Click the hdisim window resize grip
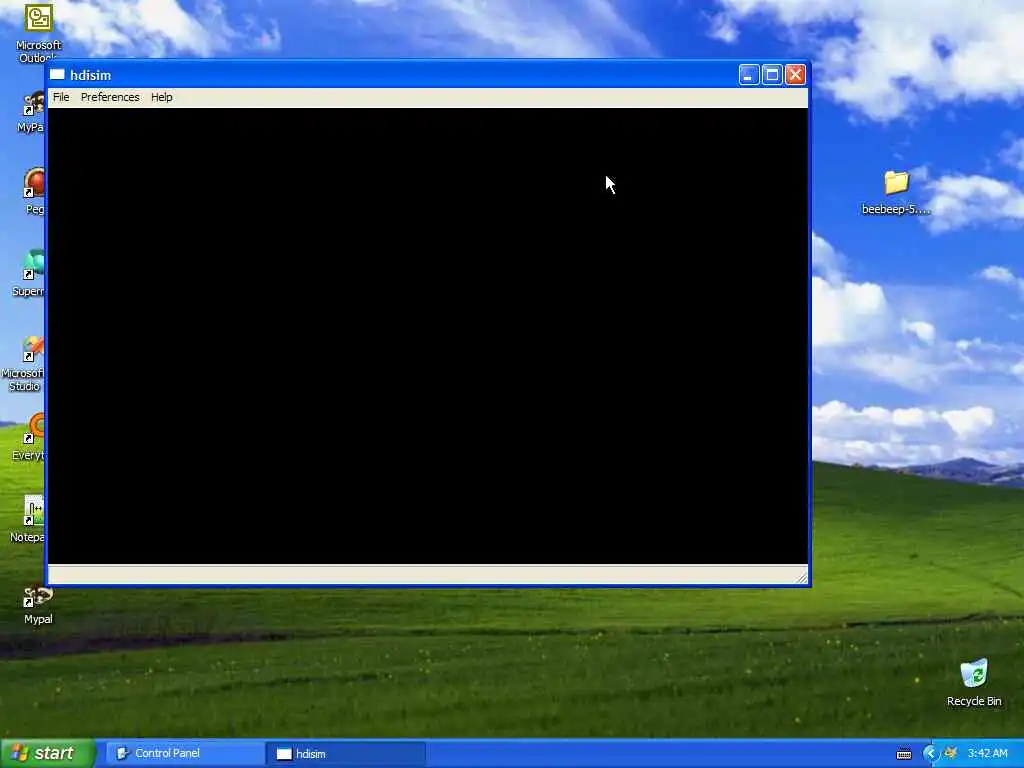 pos(802,577)
